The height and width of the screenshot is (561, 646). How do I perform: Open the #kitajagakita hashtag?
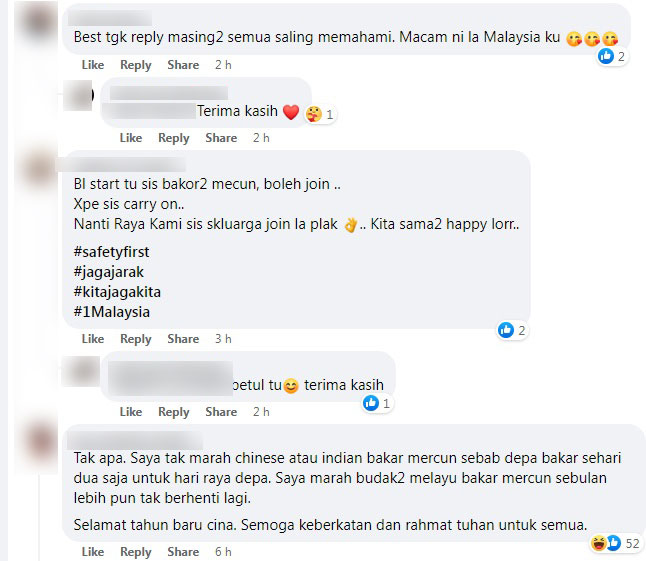click(117, 292)
